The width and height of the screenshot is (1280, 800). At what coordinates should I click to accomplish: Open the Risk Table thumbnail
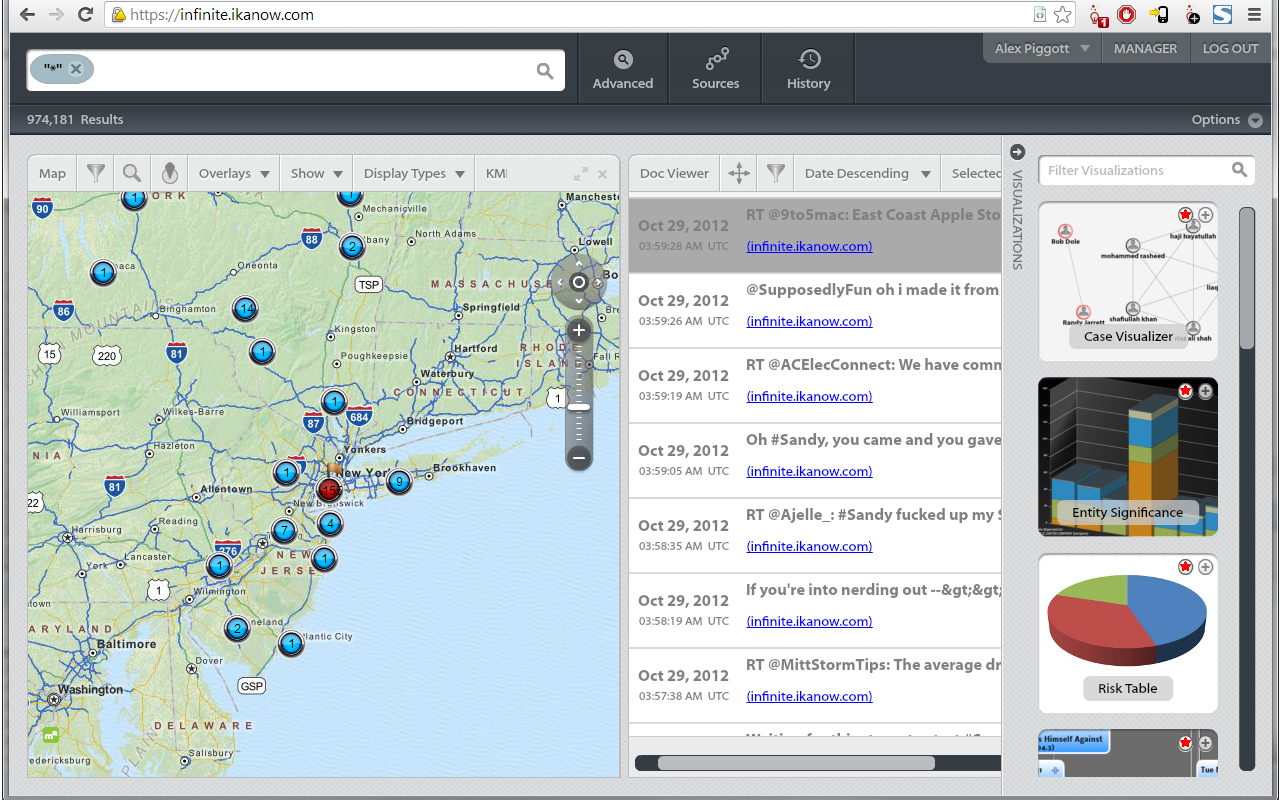tap(1128, 633)
